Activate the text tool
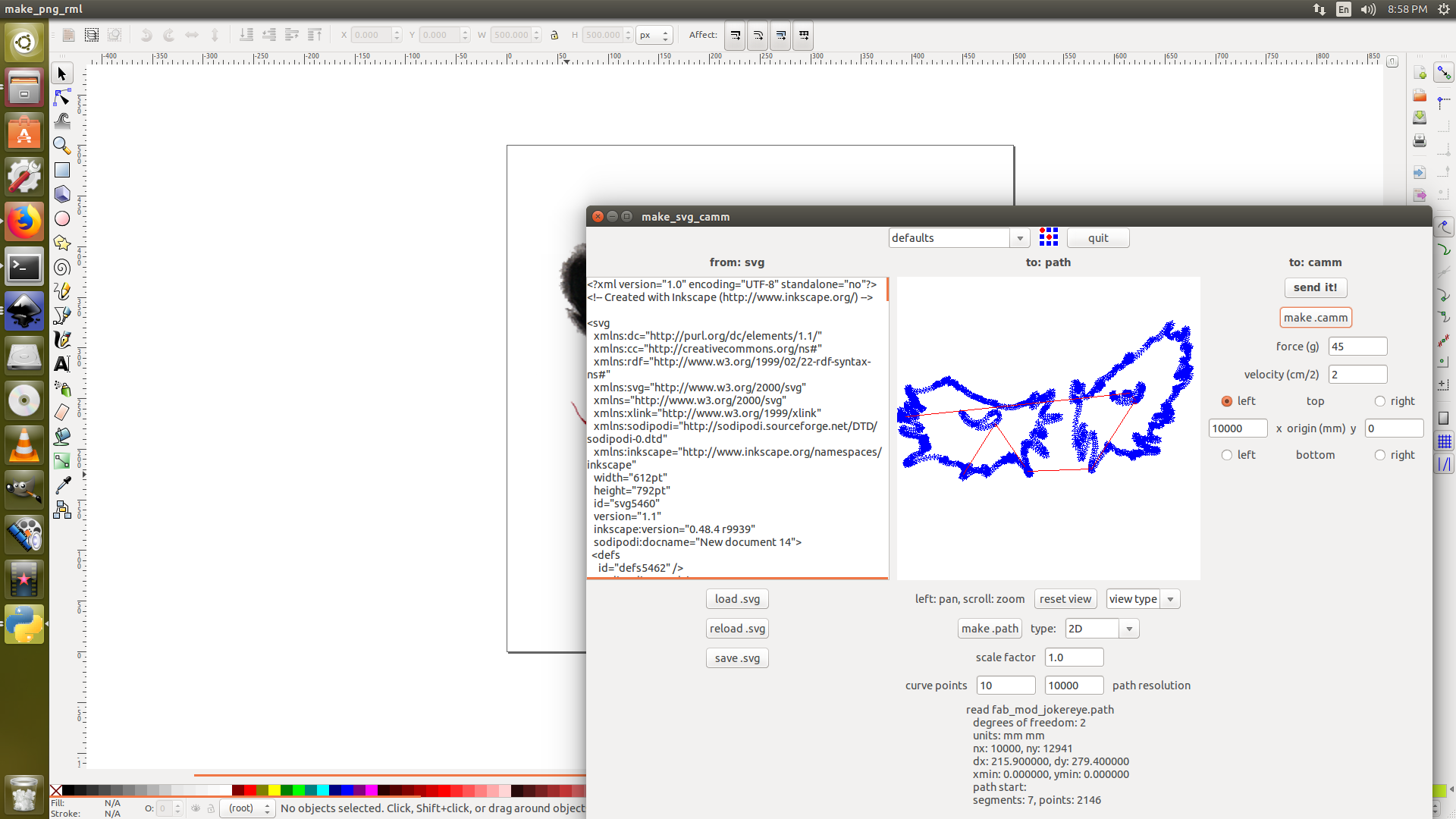 (x=62, y=364)
